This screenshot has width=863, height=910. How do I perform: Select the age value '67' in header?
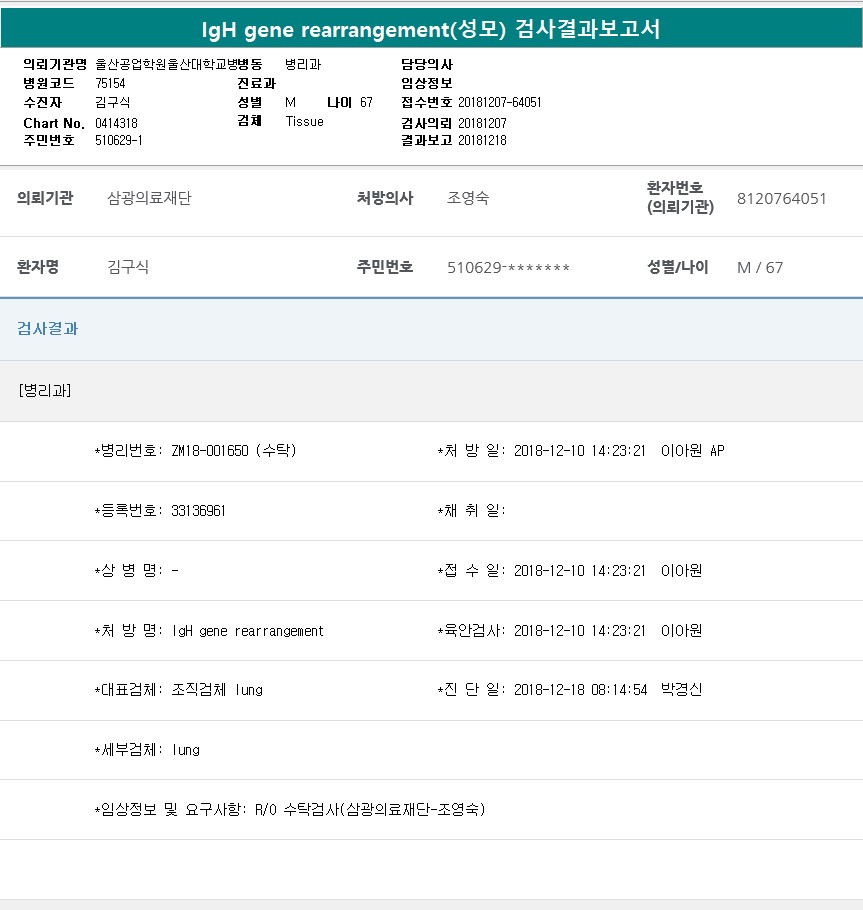366,102
